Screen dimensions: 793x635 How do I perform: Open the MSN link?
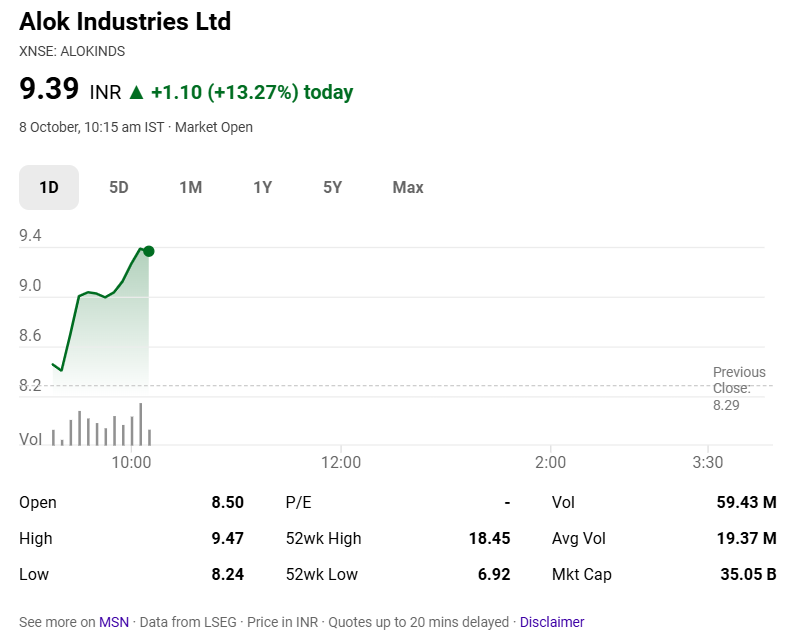(114, 622)
